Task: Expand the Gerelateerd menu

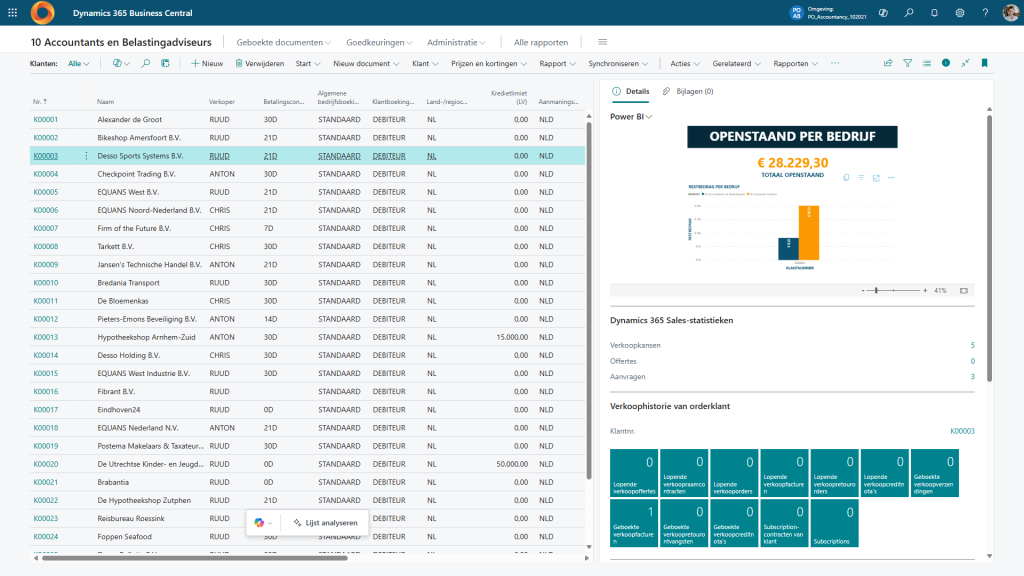Action: coord(736,63)
